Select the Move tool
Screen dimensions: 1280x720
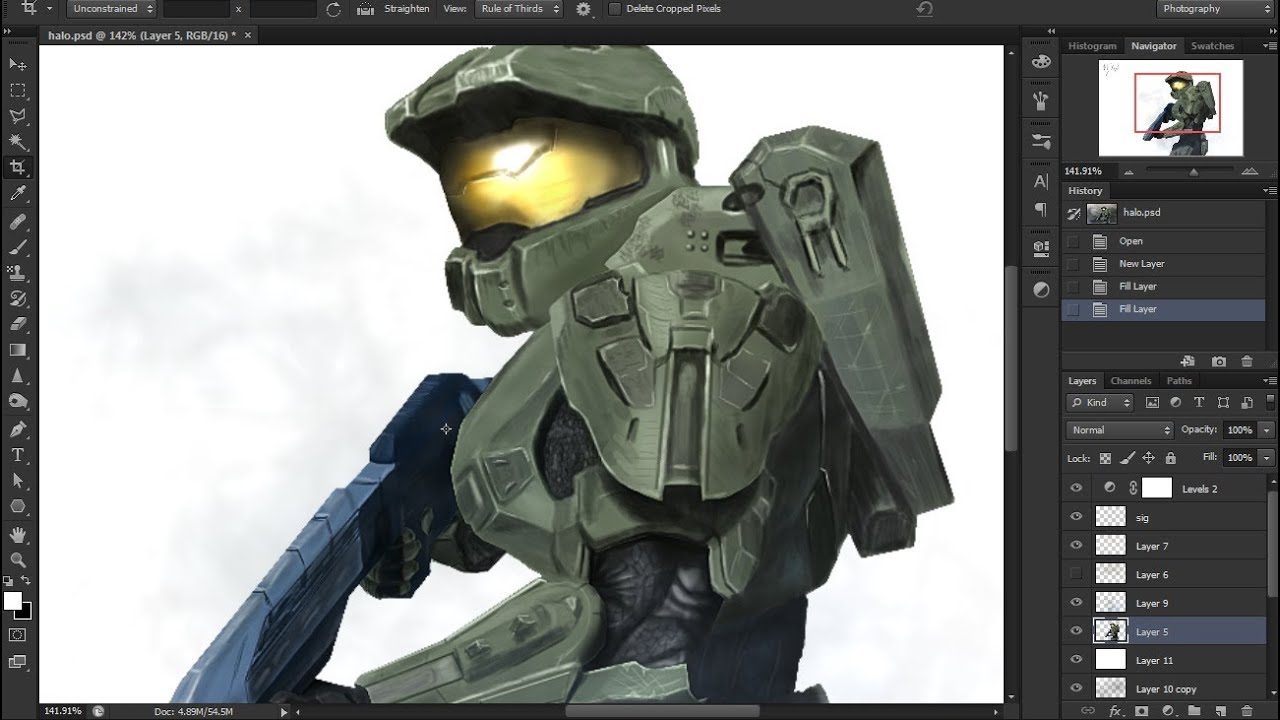coord(17,64)
